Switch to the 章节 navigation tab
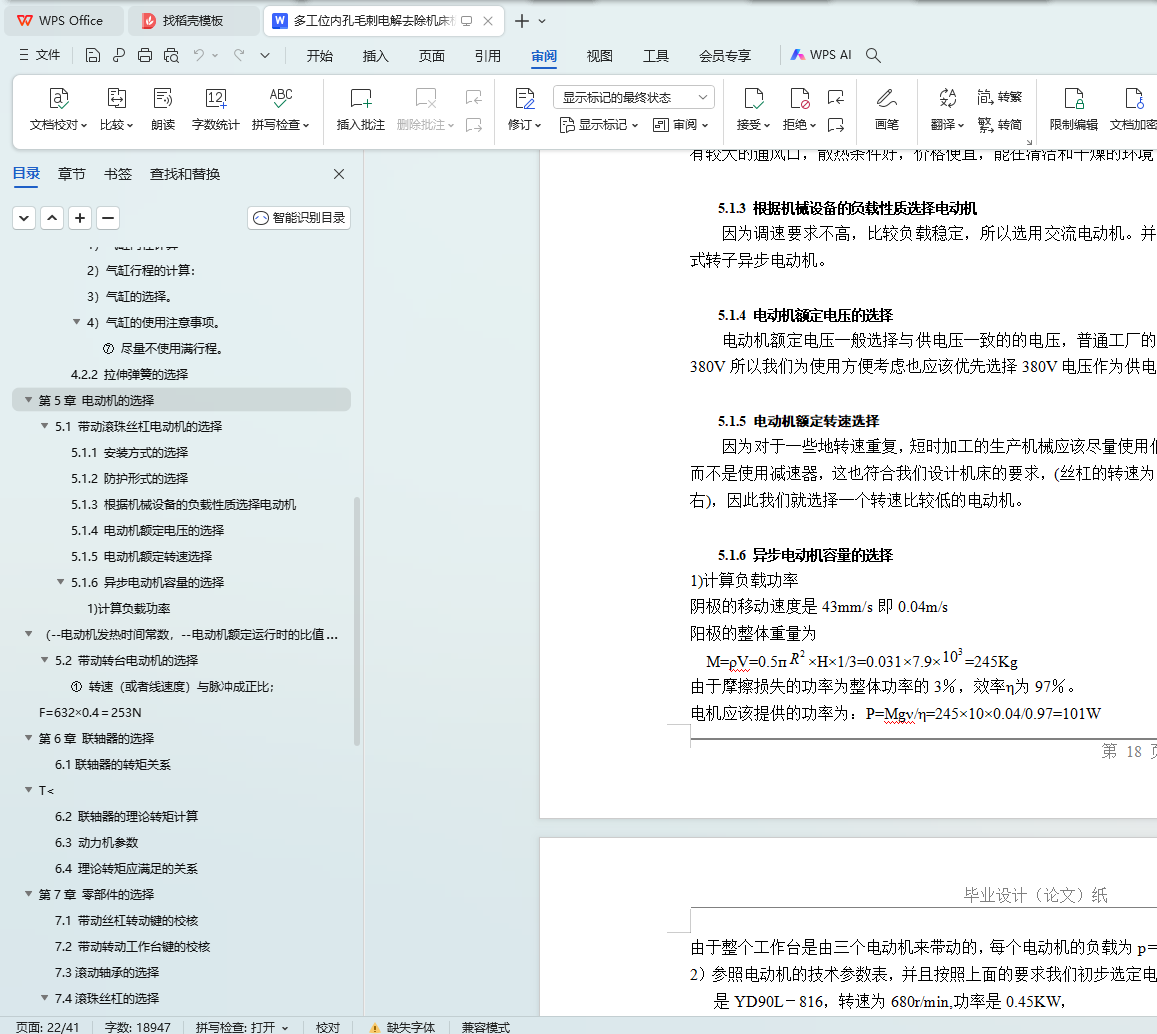 (72, 174)
